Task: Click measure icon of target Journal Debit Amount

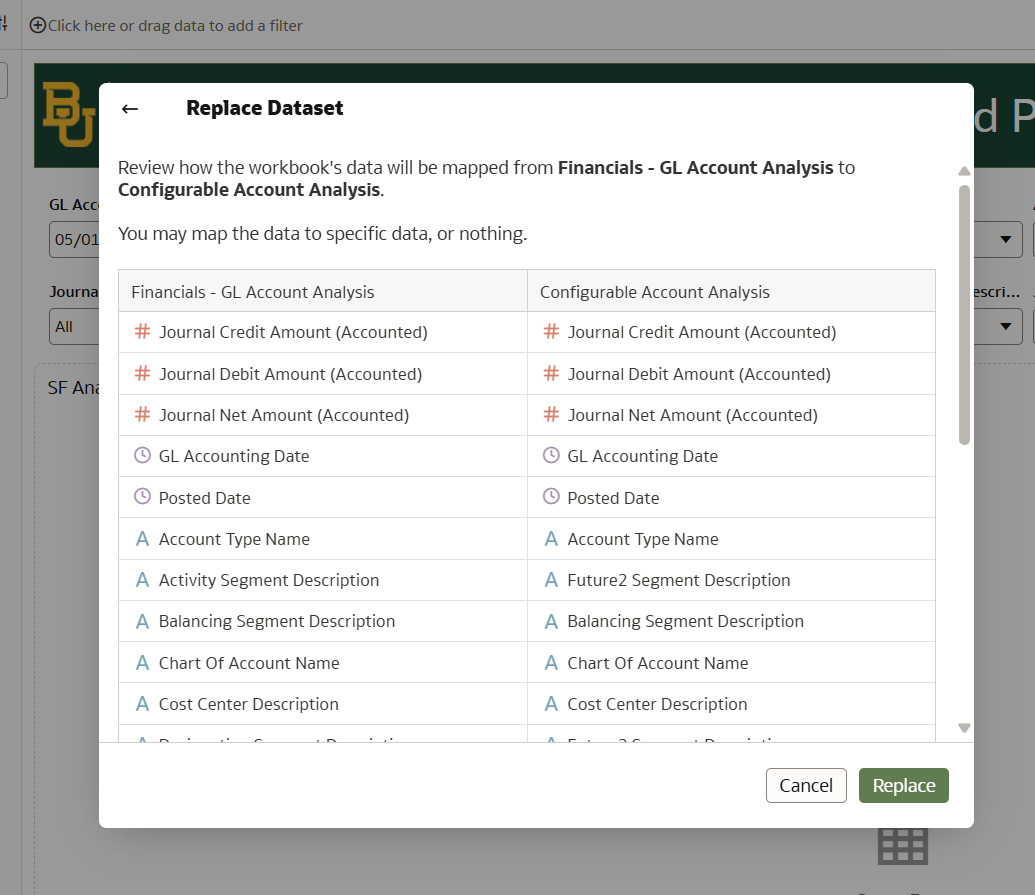Action: (551, 374)
